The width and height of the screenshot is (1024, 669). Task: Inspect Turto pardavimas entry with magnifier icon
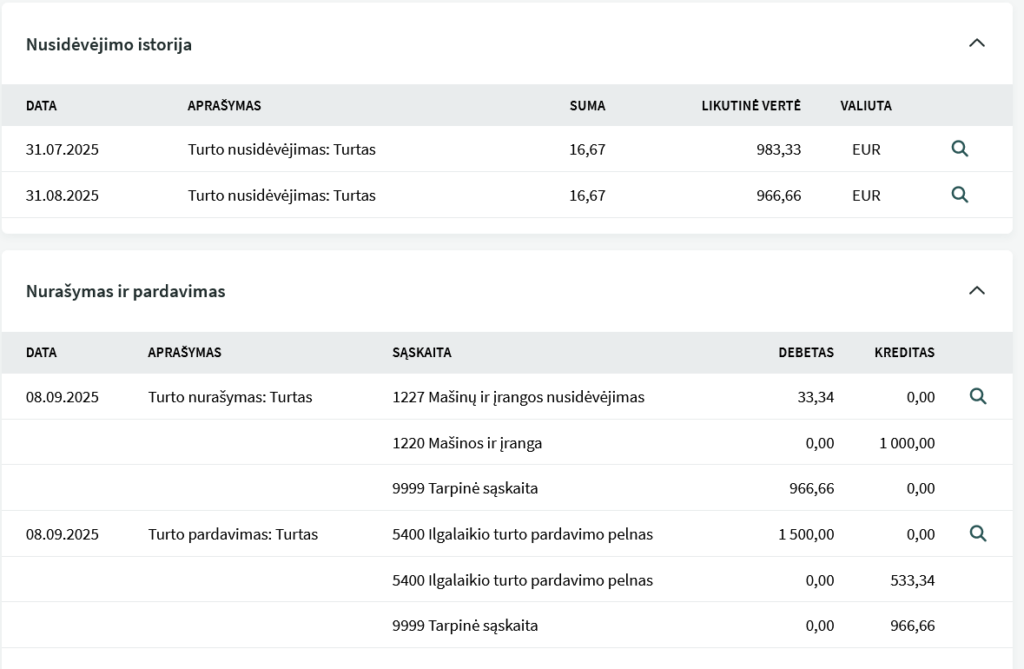pos(978,534)
